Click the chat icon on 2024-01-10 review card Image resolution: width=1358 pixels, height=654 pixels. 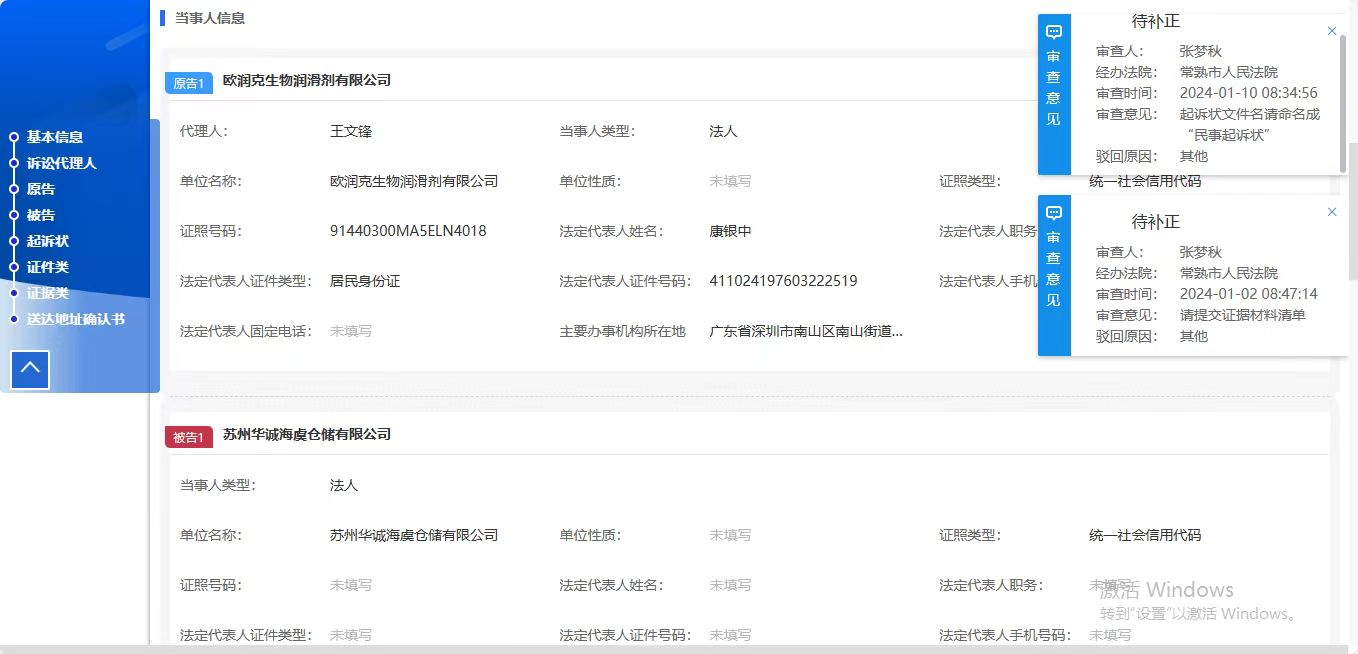[1054, 32]
